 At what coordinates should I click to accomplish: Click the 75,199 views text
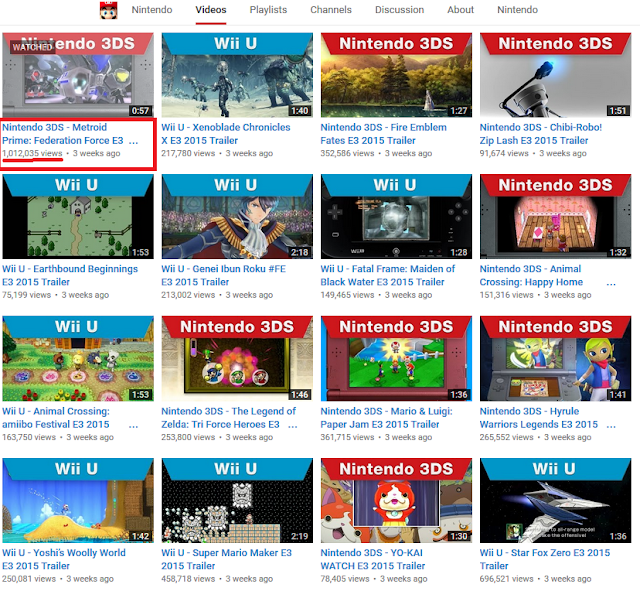[27, 295]
